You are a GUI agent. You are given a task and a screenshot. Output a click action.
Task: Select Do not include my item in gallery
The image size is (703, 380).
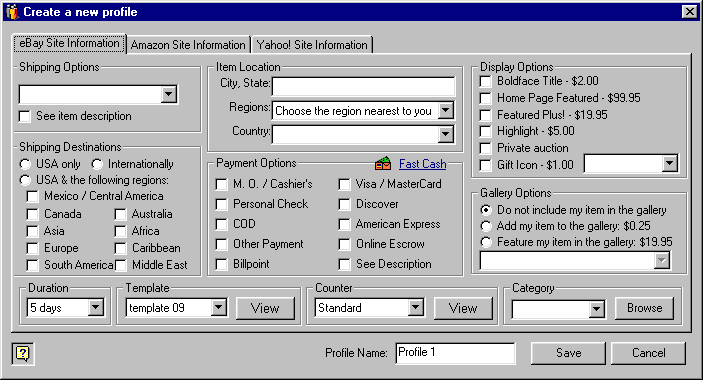point(486,210)
